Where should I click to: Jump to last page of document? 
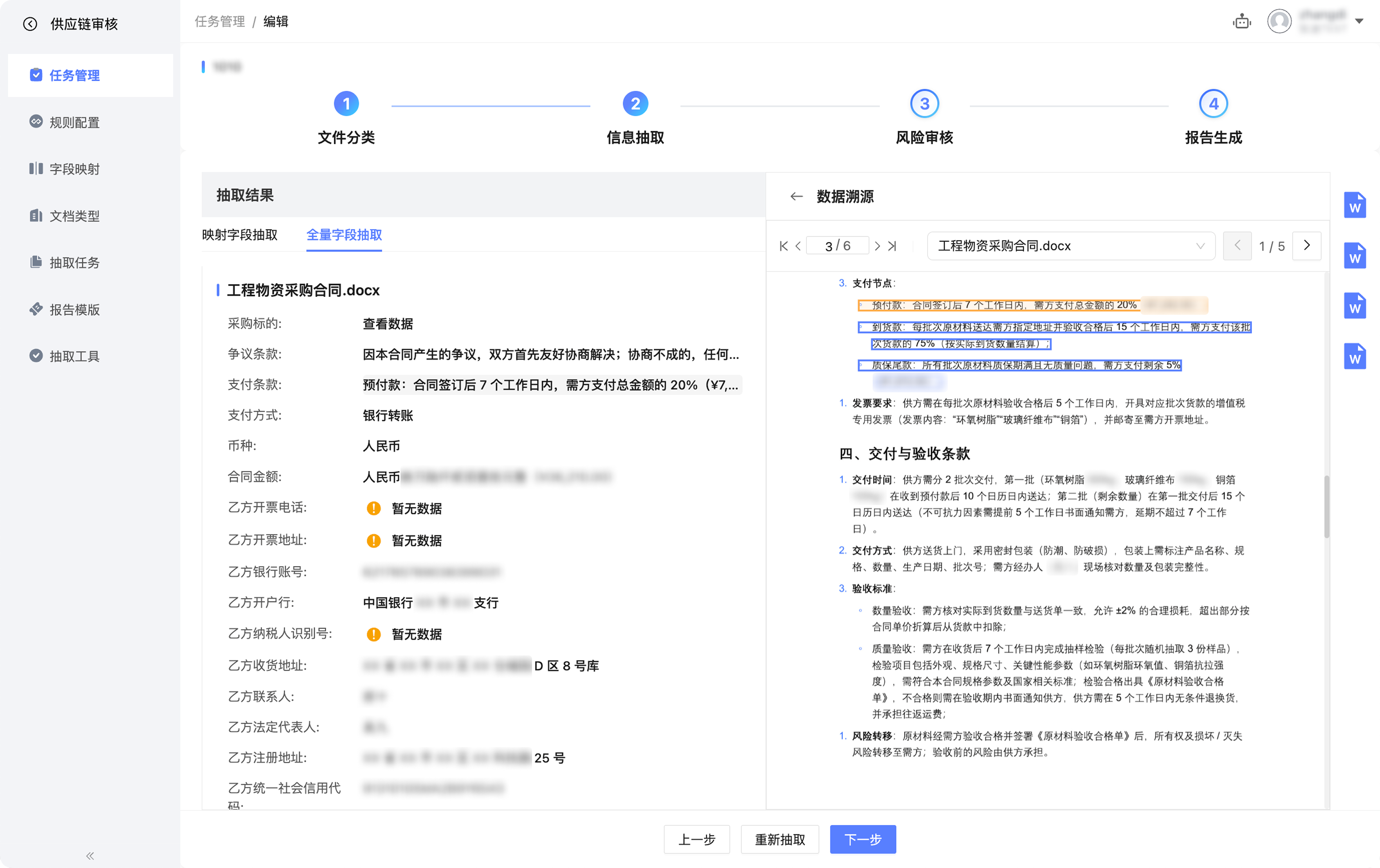(892, 246)
